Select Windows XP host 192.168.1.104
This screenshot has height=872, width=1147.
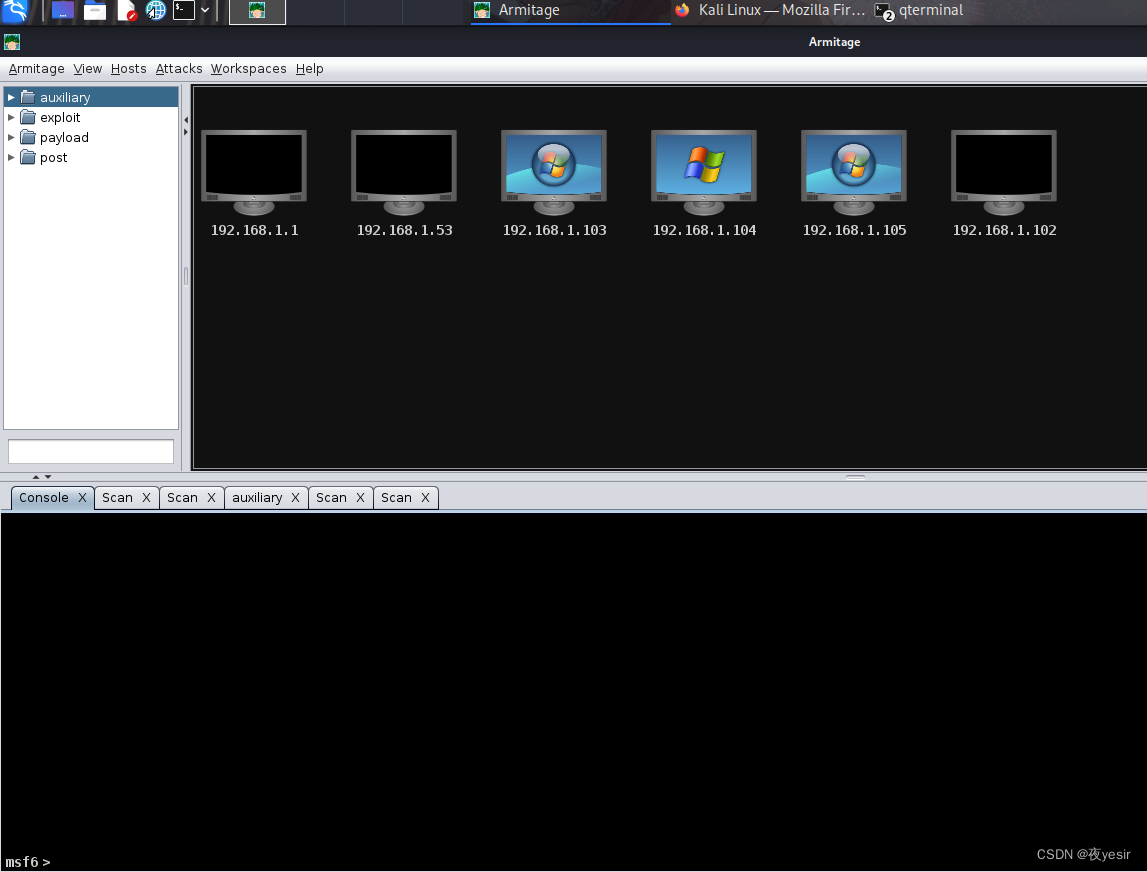coord(704,173)
